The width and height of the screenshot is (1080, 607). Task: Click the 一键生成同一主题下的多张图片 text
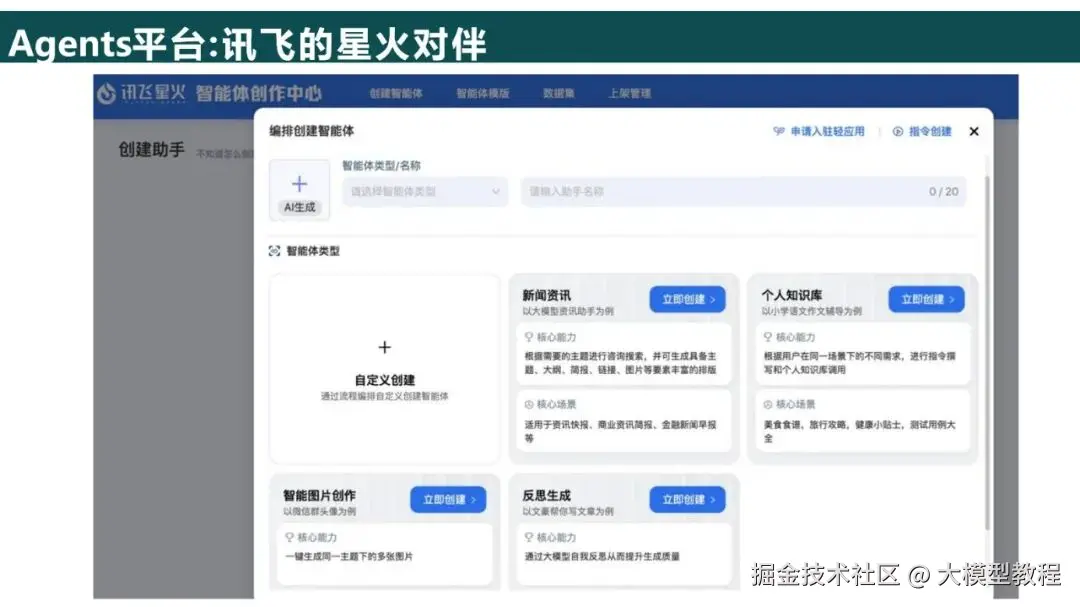point(349,556)
